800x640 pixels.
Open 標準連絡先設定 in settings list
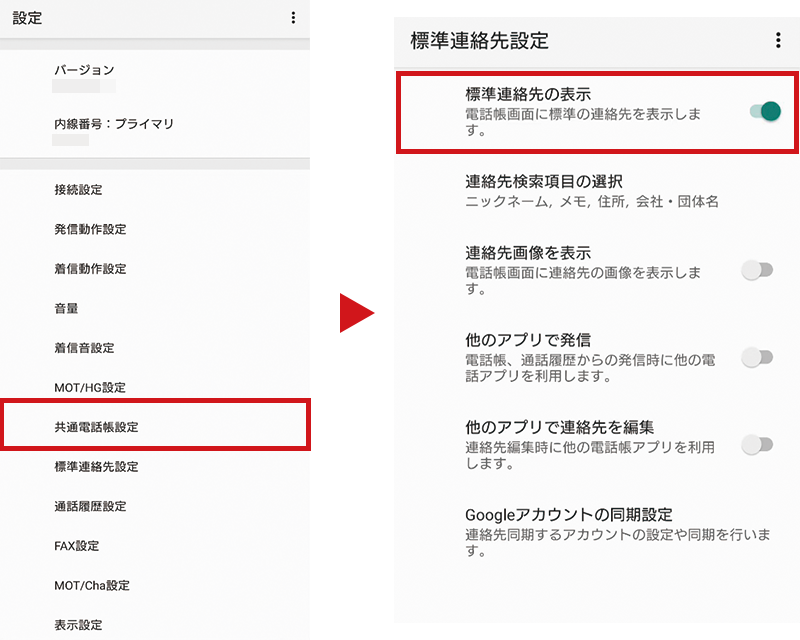(x=155, y=466)
